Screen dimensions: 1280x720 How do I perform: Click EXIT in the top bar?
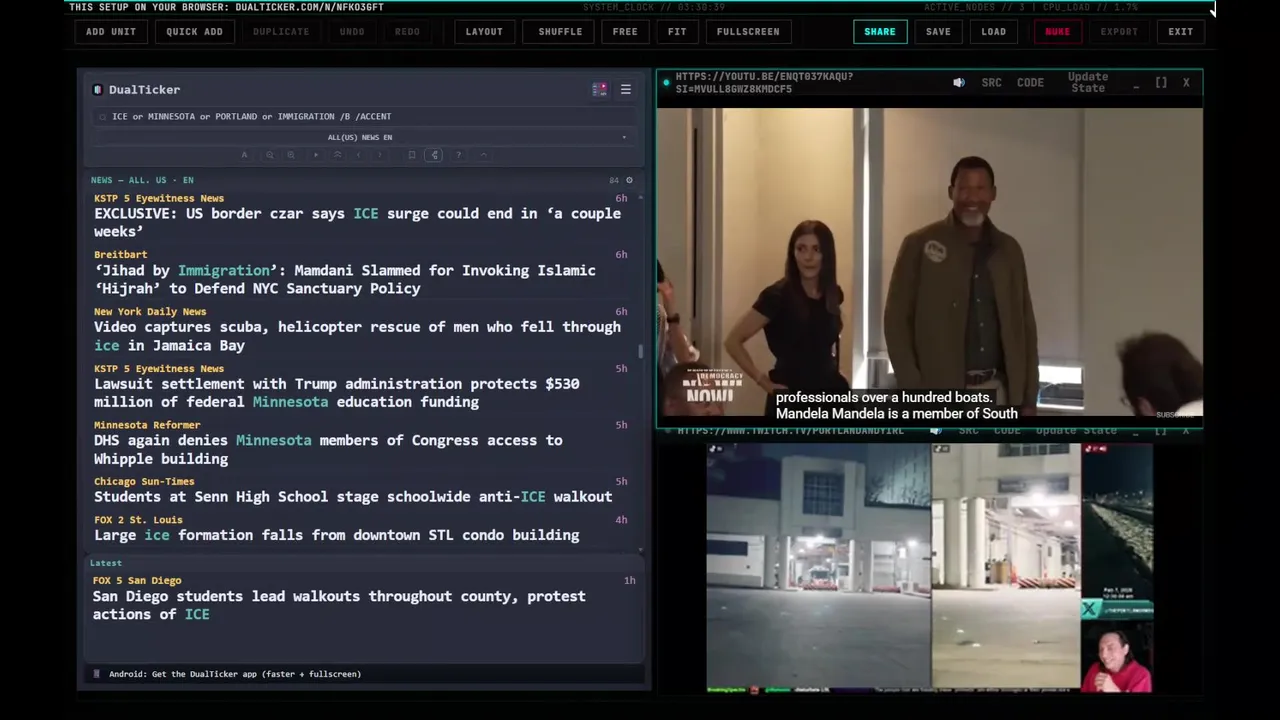(x=1181, y=31)
